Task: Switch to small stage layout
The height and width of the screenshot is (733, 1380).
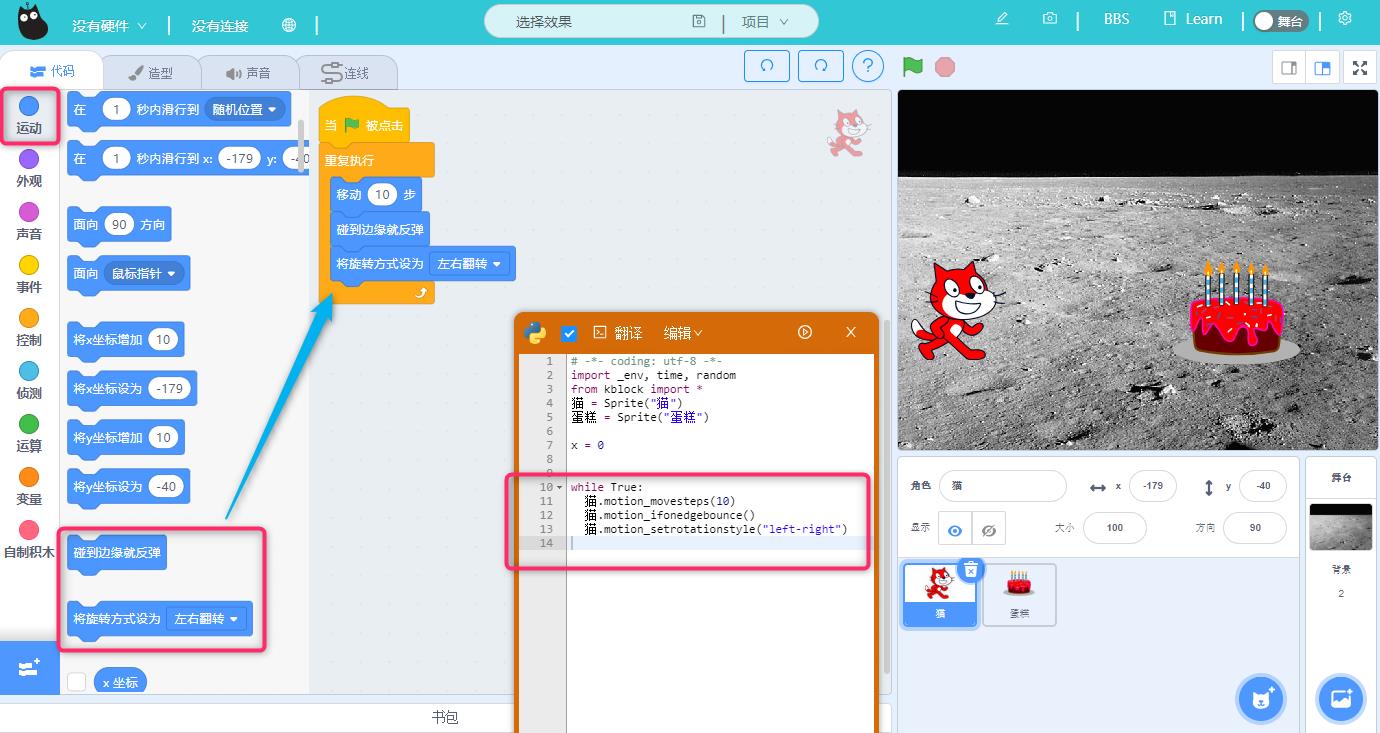Action: point(1289,68)
